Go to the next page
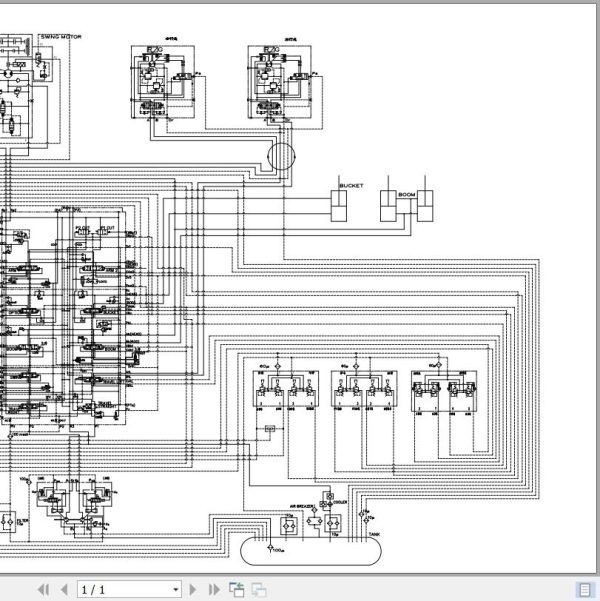The height and width of the screenshot is (601, 600). 193,590
